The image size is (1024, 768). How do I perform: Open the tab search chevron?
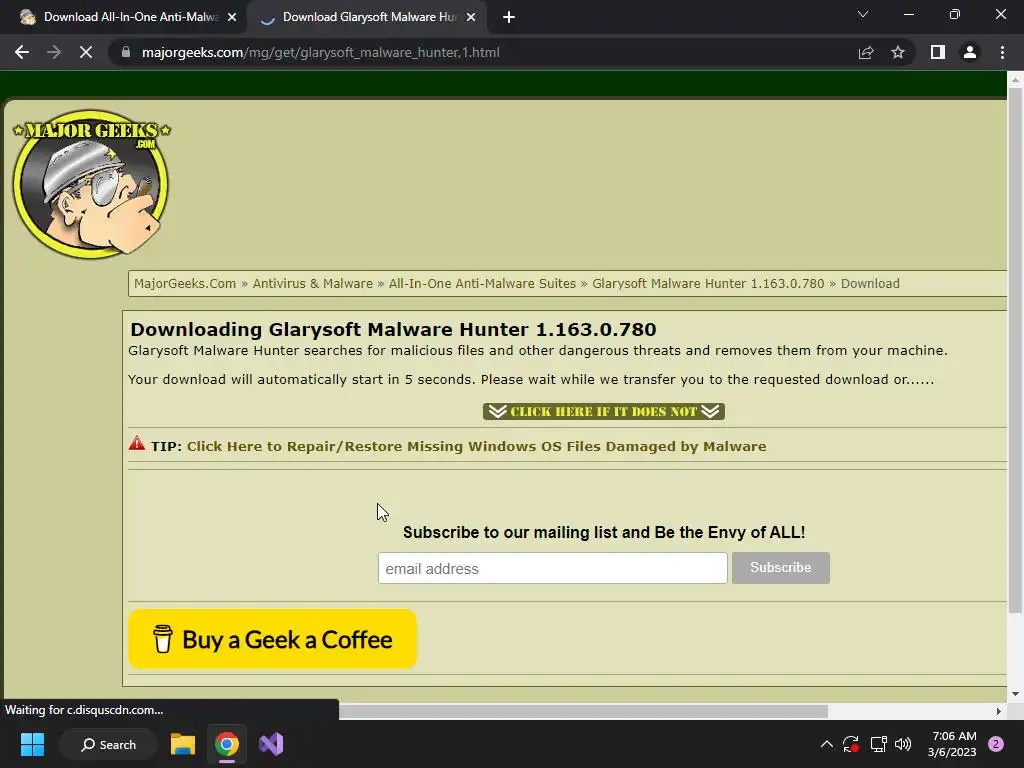tap(863, 14)
